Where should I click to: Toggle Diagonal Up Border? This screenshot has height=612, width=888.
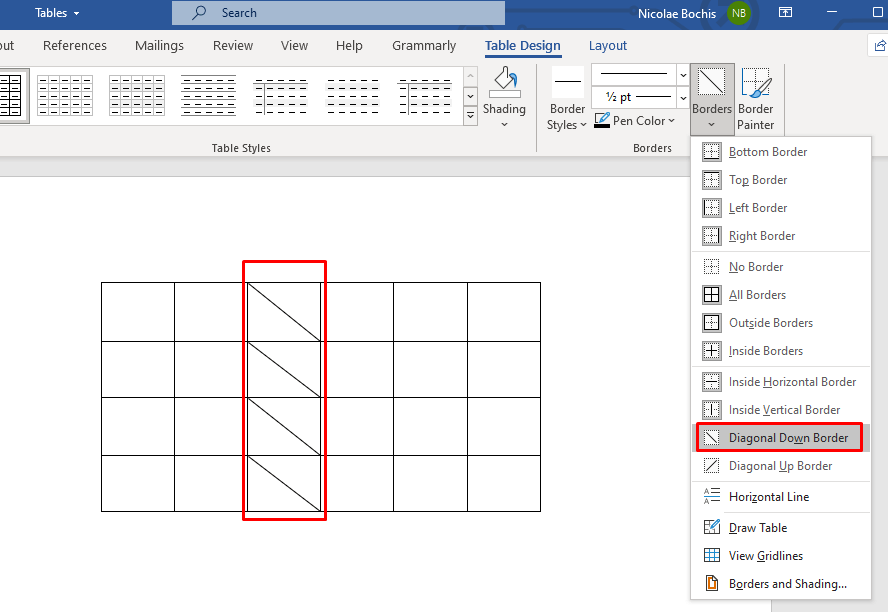(x=780, y=466)
